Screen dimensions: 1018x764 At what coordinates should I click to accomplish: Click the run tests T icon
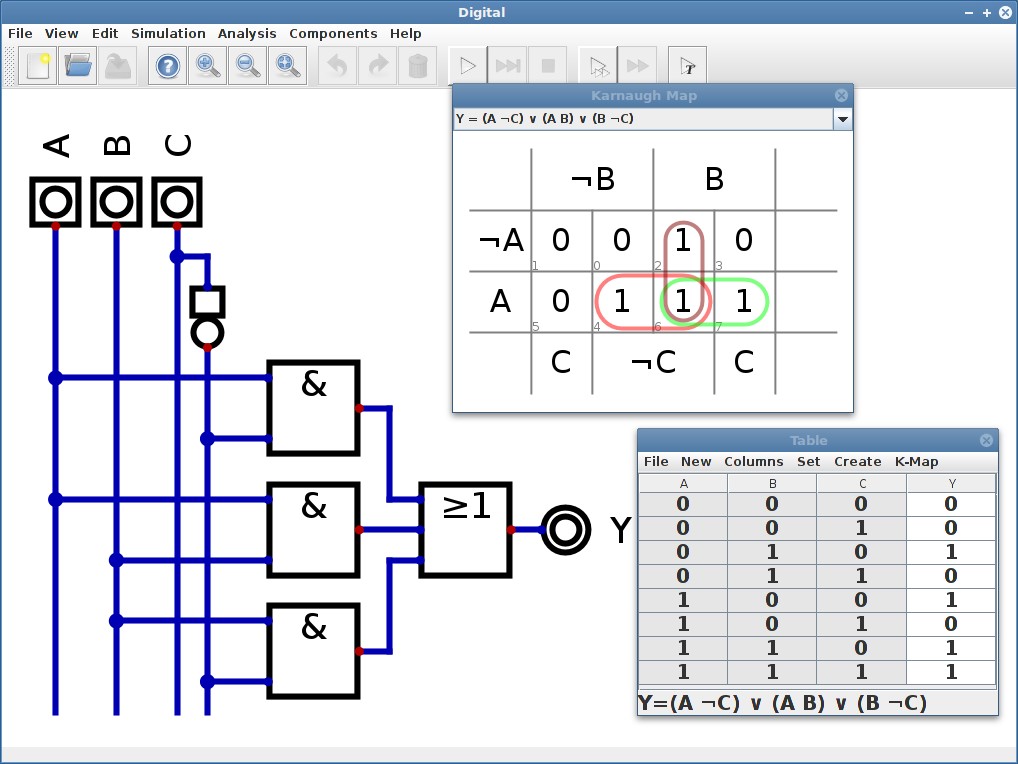(688, 66)
